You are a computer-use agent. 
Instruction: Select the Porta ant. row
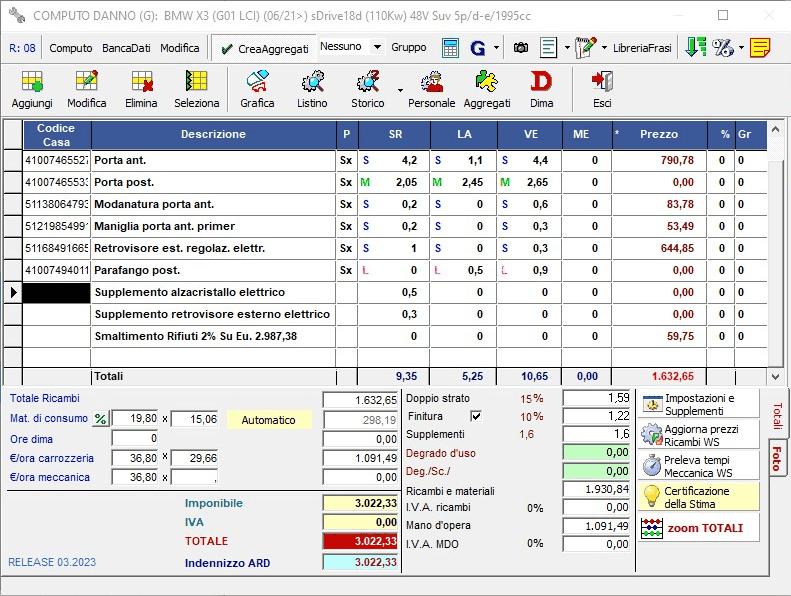385,160
